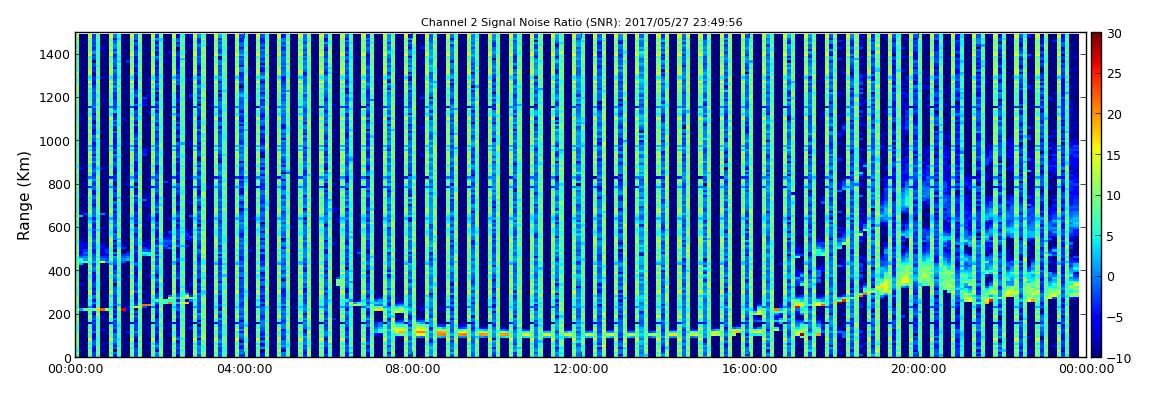The width and height of the screenshot is (1150, 407).
Task: Click the colorbar label −10
Action: (1117, 358)
